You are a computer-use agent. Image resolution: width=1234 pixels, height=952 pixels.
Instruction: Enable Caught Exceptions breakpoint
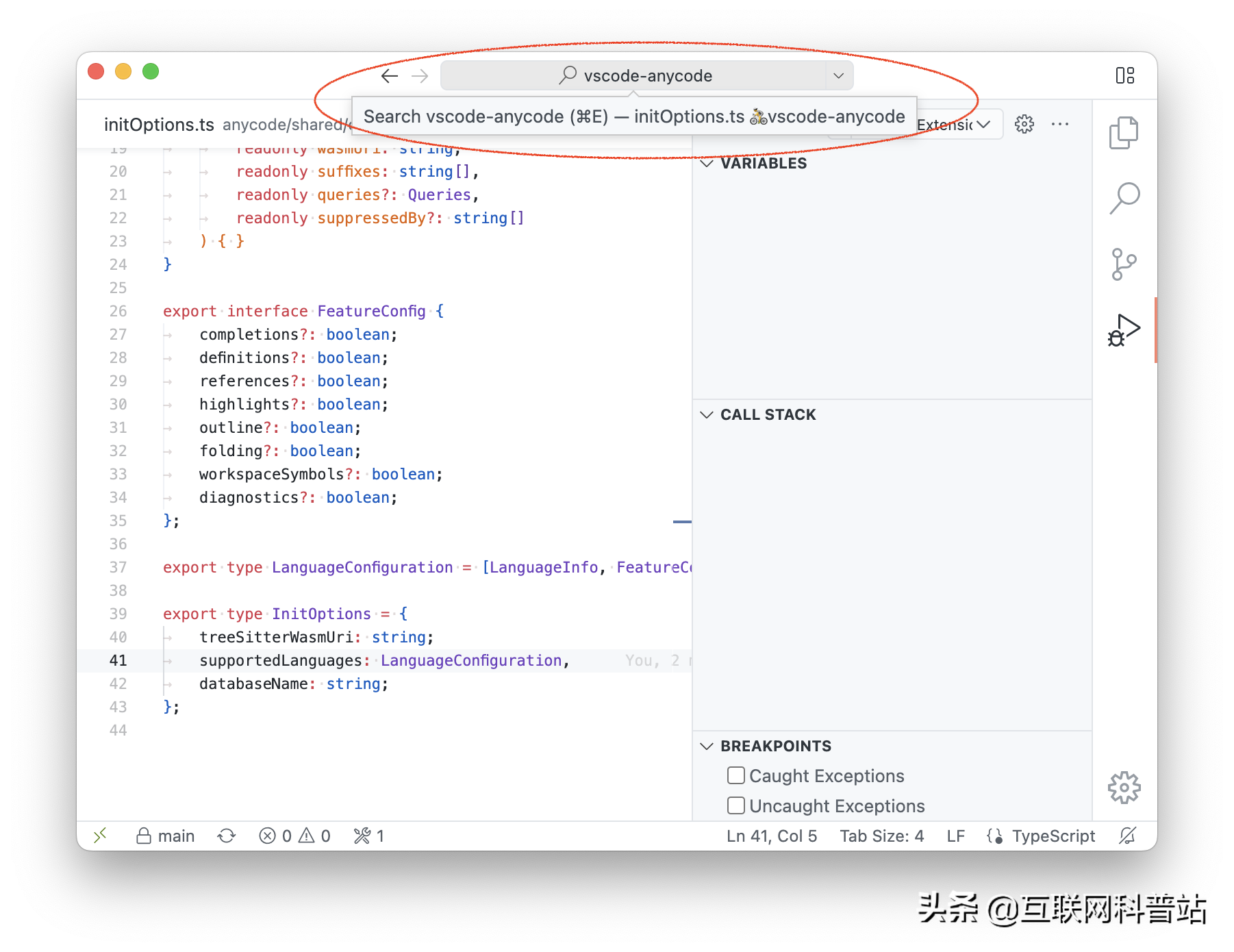pos(736,775)
